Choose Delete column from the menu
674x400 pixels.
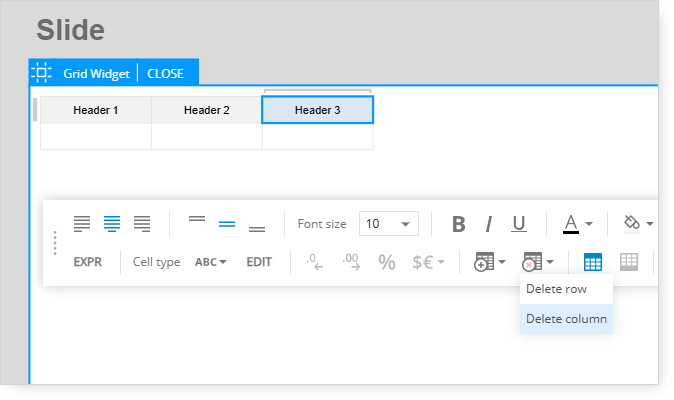[x=566, y=319]
